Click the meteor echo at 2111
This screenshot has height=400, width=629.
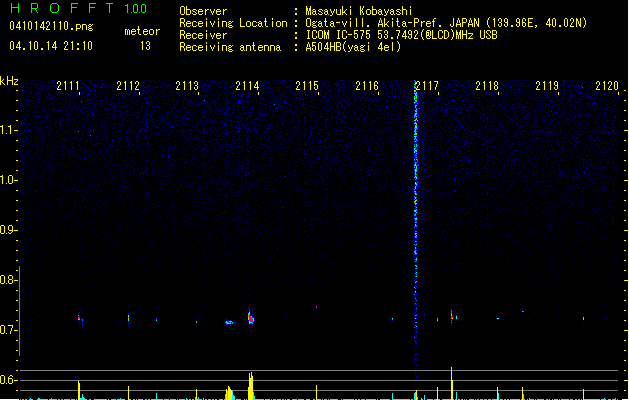(x=80, y=317)
